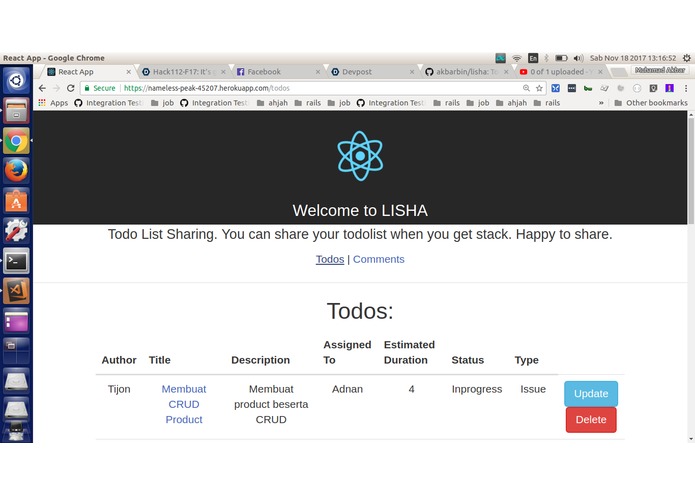The height and width of the screenshot is (494, 695).
Task: Switch to the Devpost tab
Action: click(x=371, y=72)
